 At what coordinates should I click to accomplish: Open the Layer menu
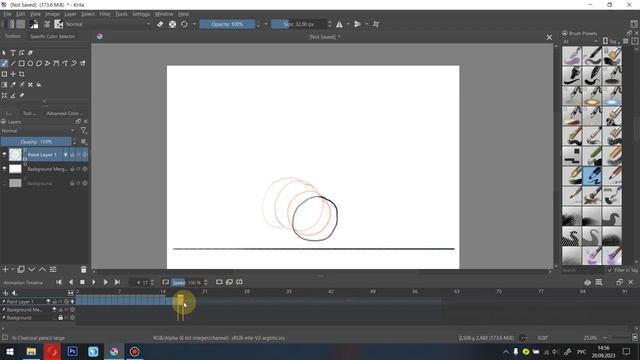pyautogui.click(x=70, y=14)
